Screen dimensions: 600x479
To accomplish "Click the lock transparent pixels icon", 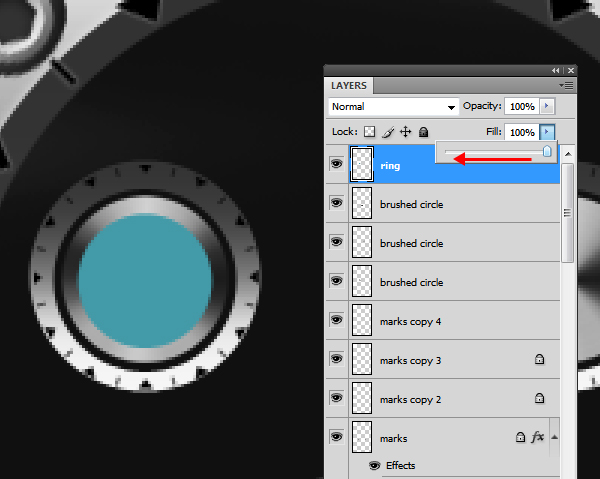I will pyautogui.click(x=369, y=132).
